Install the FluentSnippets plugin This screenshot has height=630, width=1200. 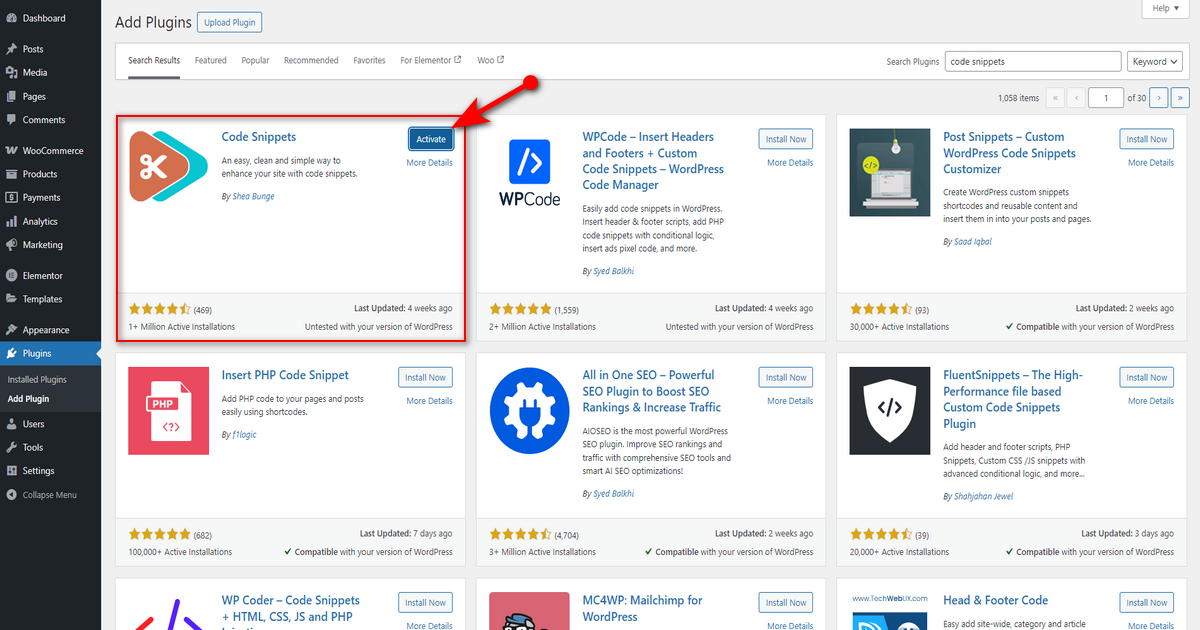click(1147, 377)
